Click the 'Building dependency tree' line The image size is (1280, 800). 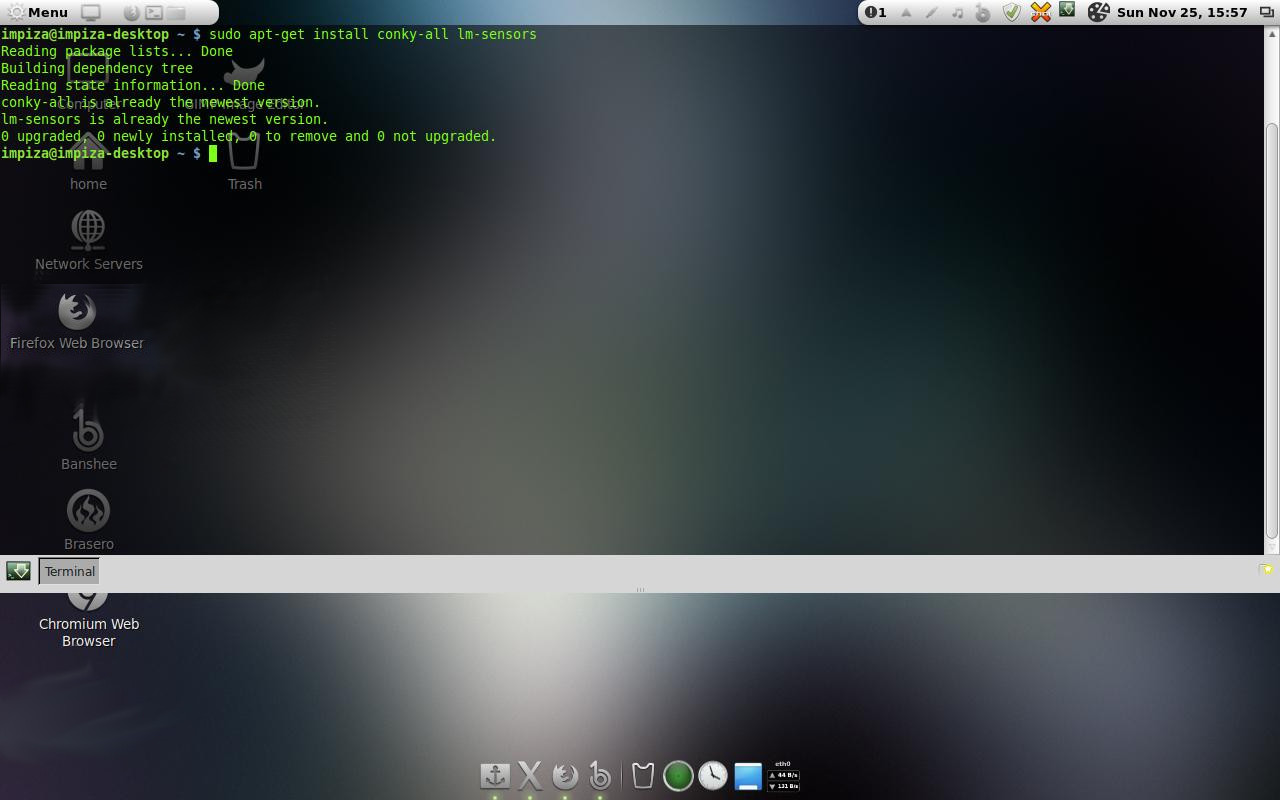(x=97, y=68)
